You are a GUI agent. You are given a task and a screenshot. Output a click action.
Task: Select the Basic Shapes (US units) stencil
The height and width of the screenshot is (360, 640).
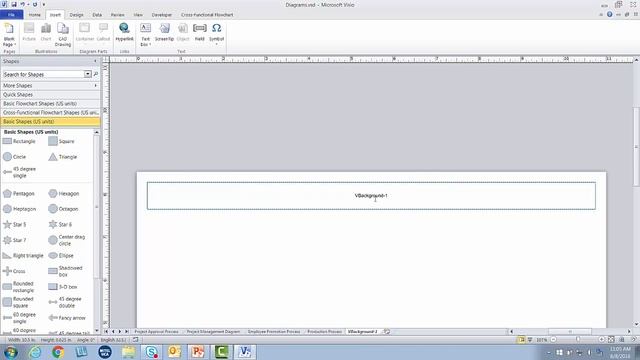(x=50, y=122)
